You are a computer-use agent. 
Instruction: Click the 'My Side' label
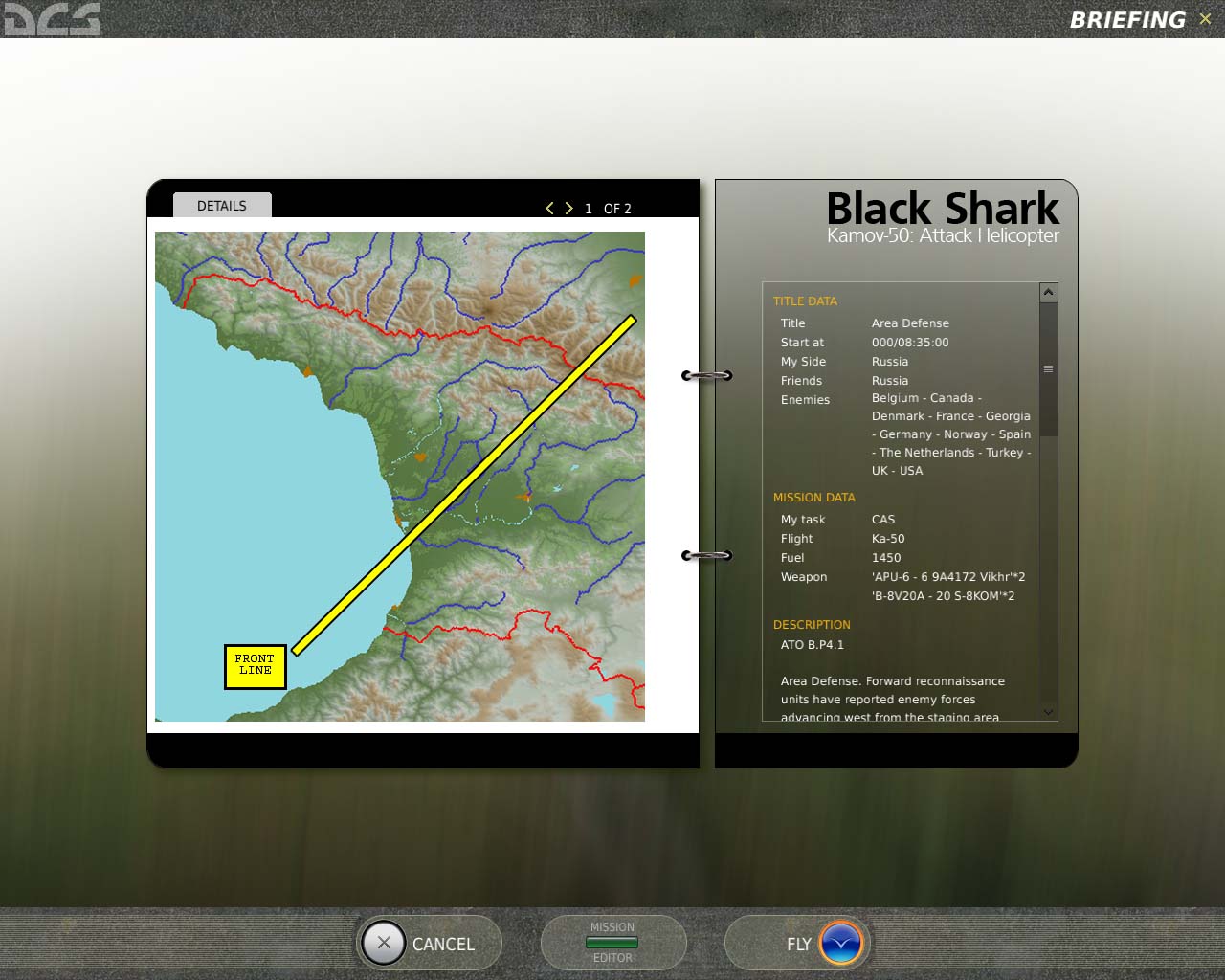pos(803,362)
